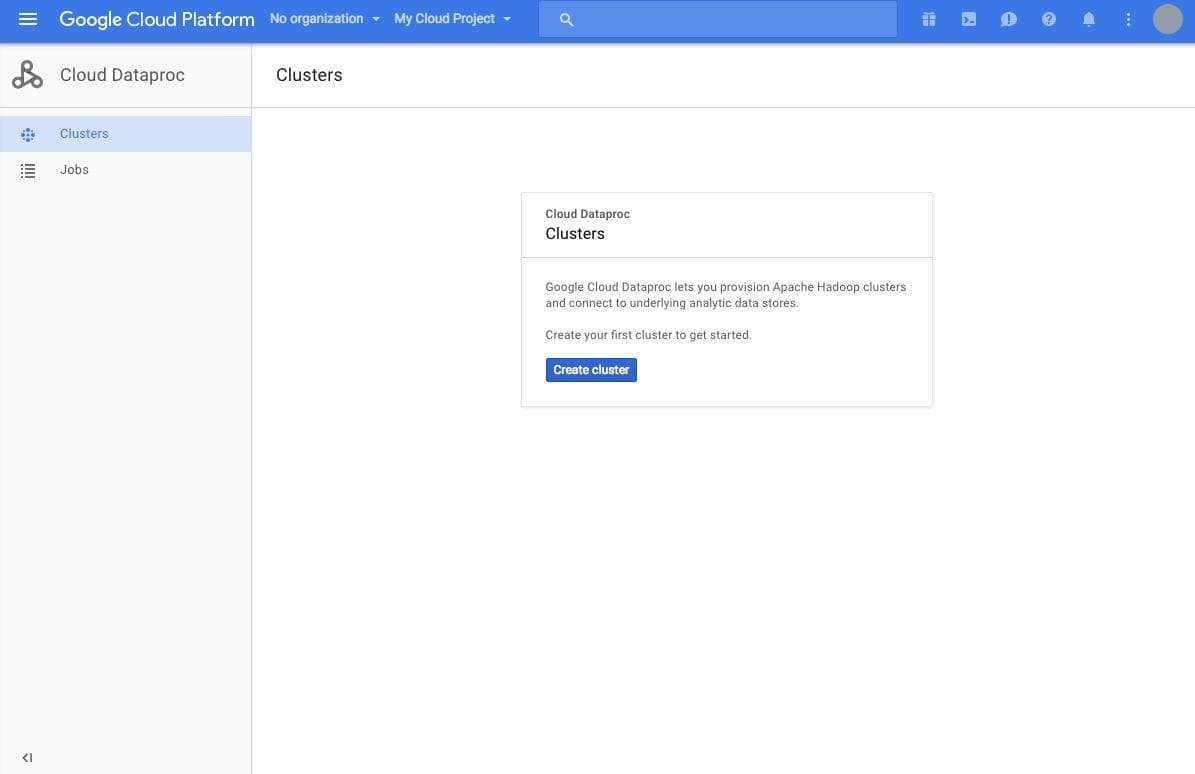1195x774 pixels.
Task: Click the Google Cloud Platform logo
Action: tap(157, 19)
